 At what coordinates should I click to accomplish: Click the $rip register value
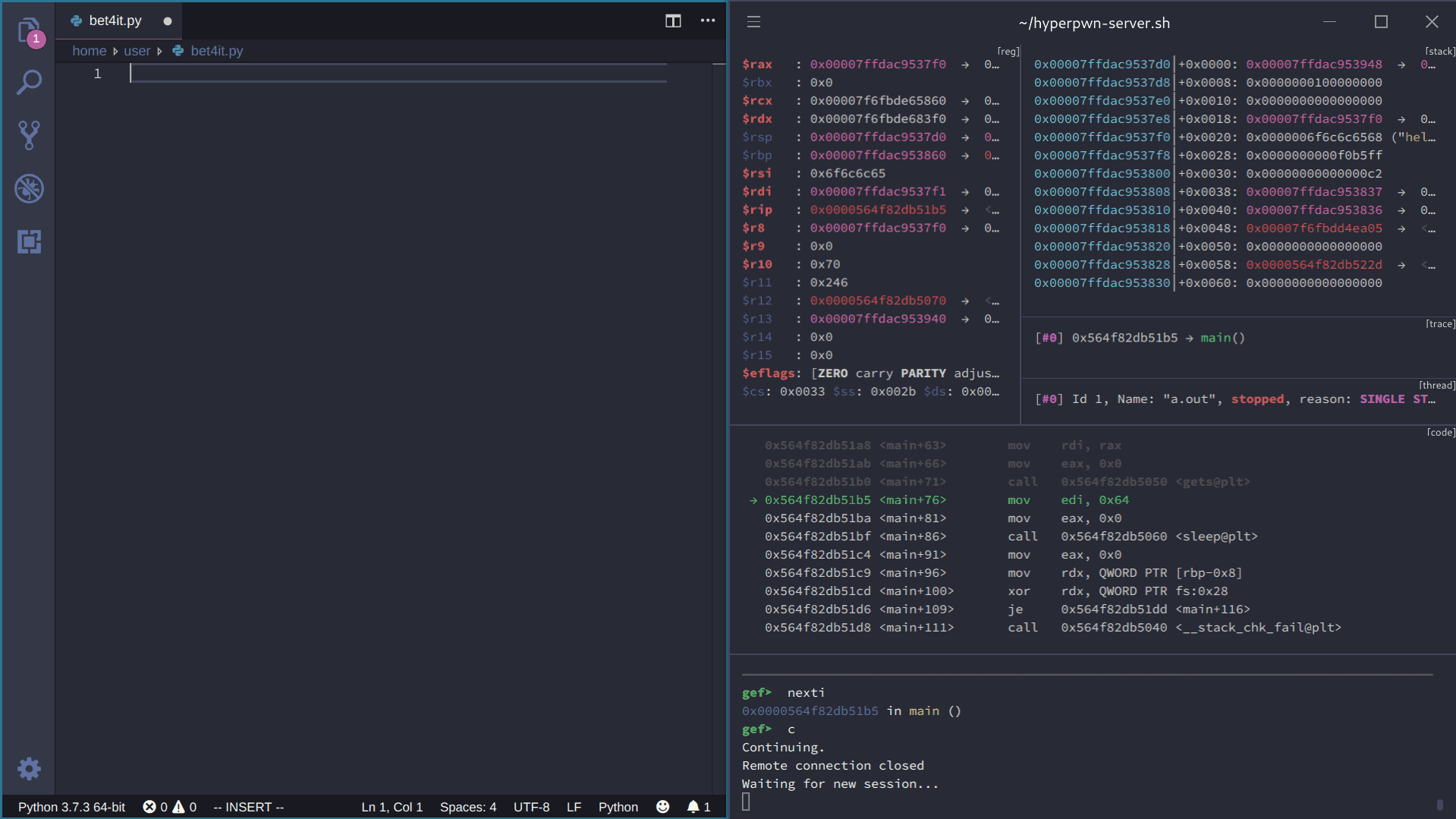pos(878,210)
